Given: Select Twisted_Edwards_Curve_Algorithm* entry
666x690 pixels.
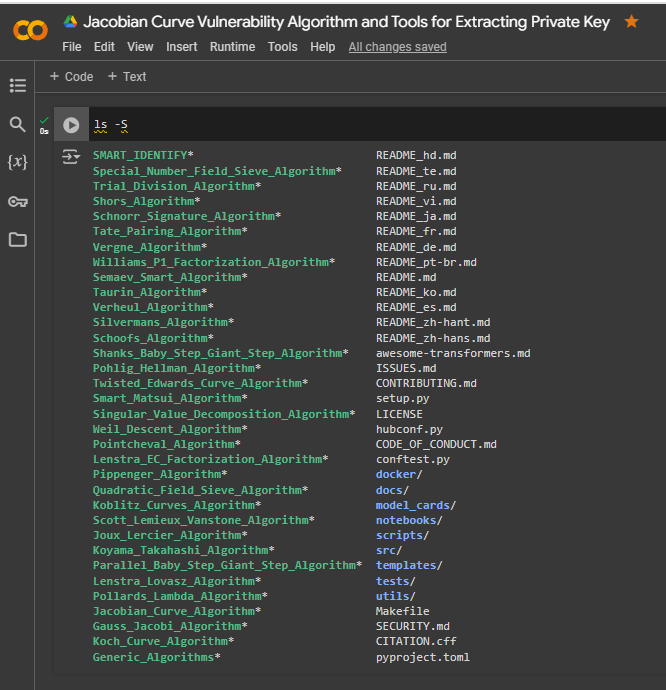Looking at the screenshot, I should [200, 383].
